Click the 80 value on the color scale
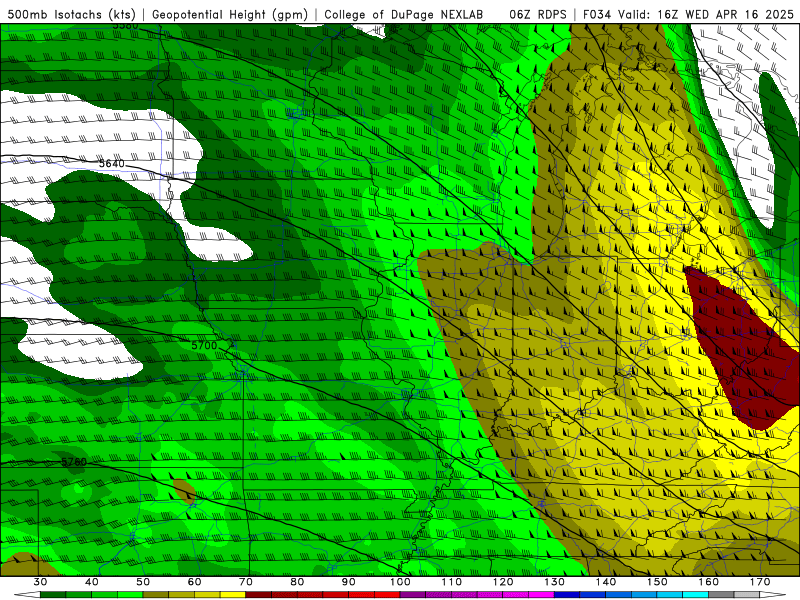Screen dimensions: 800x600 297,582
